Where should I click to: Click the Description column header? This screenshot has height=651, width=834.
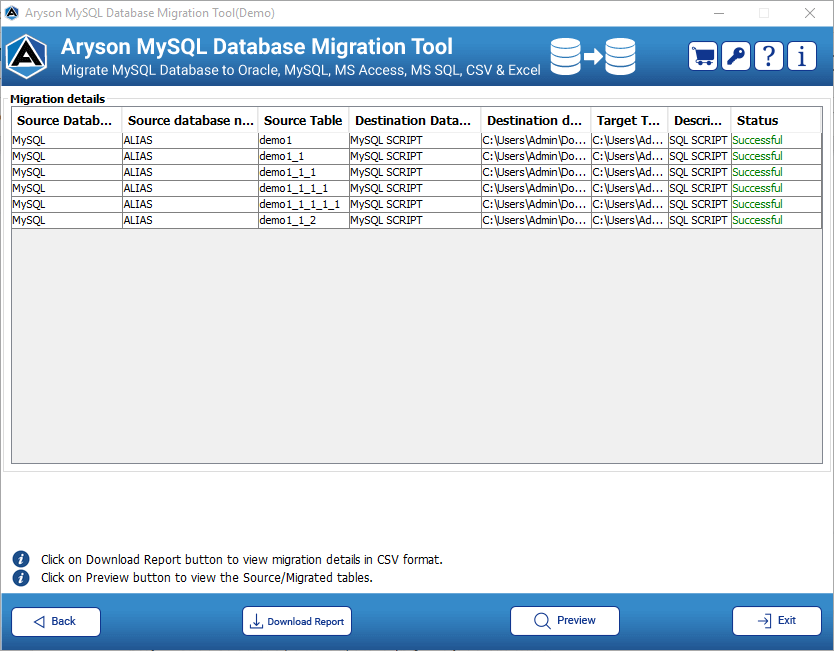pyautogui.click(x=699, y=120)
